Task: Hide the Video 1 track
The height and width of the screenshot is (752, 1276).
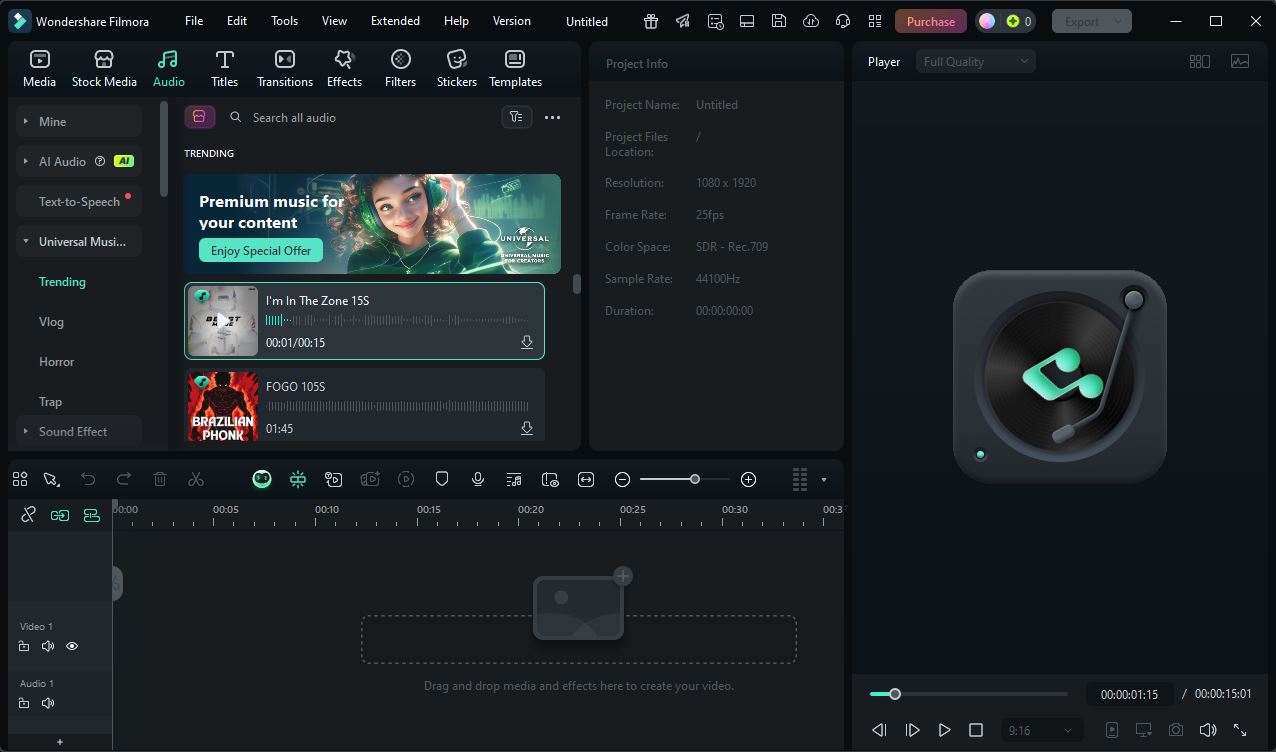Action: (72, 646)
